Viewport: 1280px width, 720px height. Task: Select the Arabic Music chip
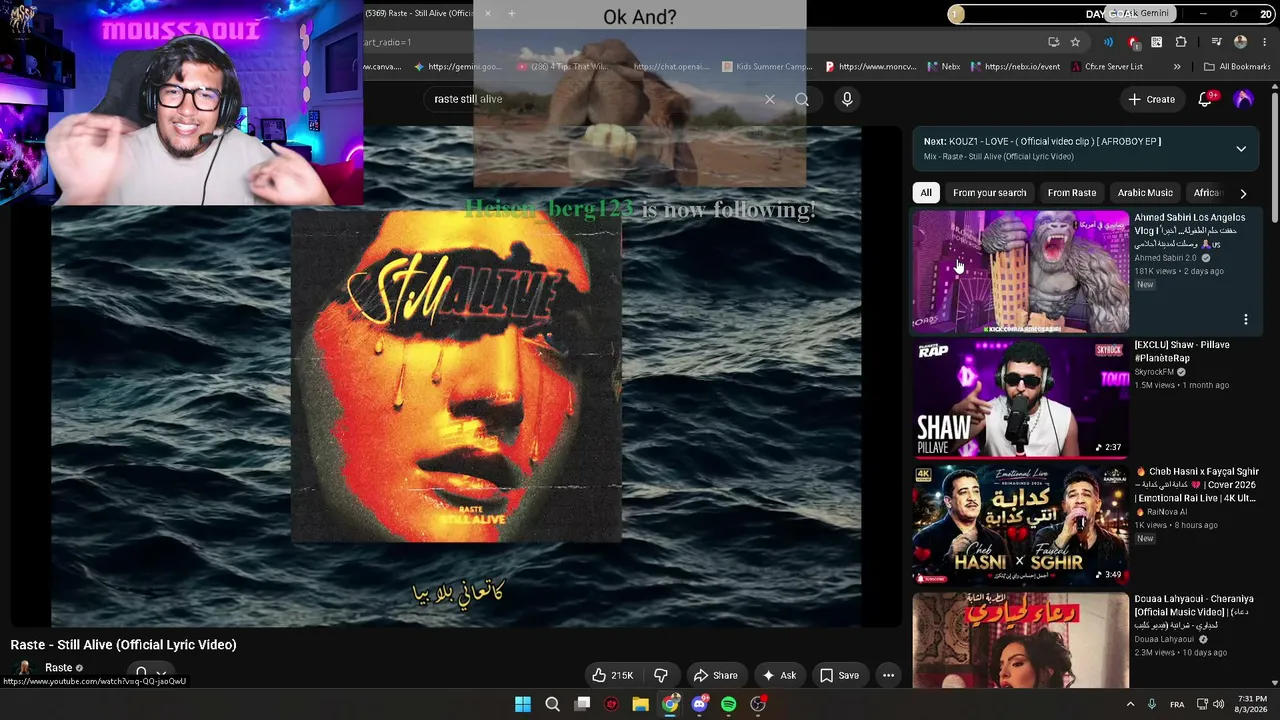pyautogui.click(x=1145, y=193)
